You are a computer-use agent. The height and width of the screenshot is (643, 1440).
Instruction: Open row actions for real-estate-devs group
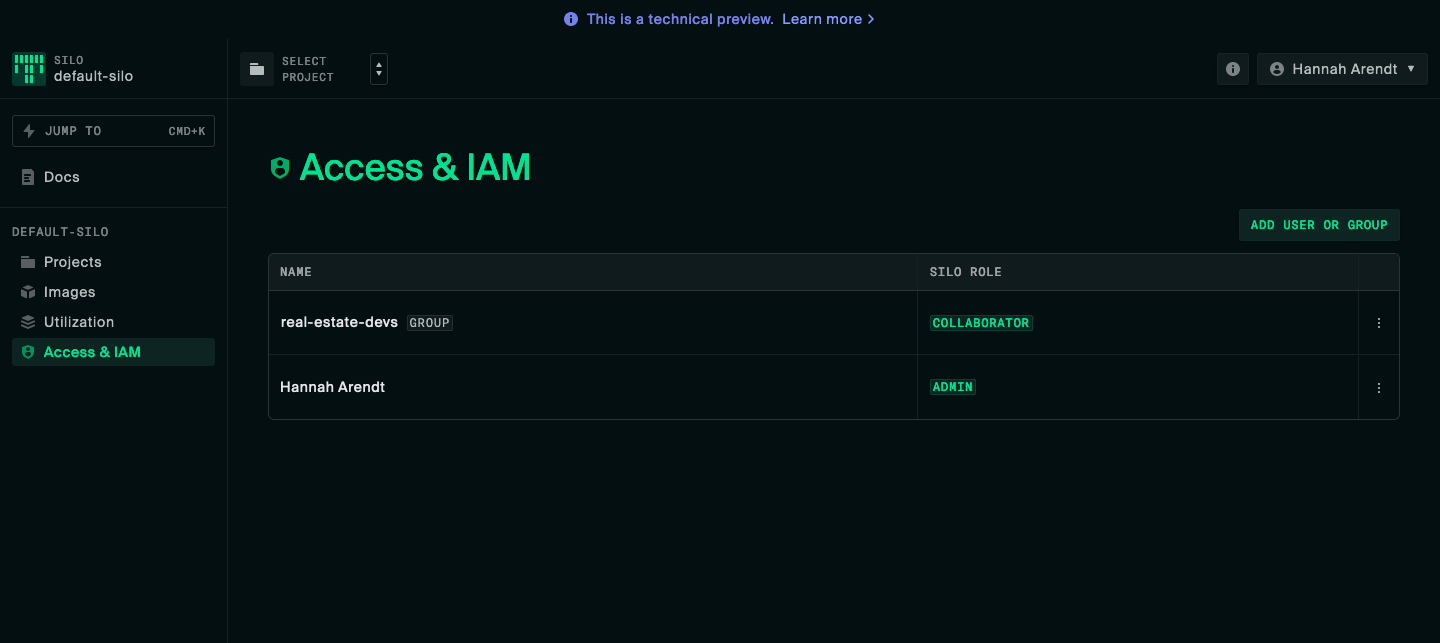coord(1379,322)
